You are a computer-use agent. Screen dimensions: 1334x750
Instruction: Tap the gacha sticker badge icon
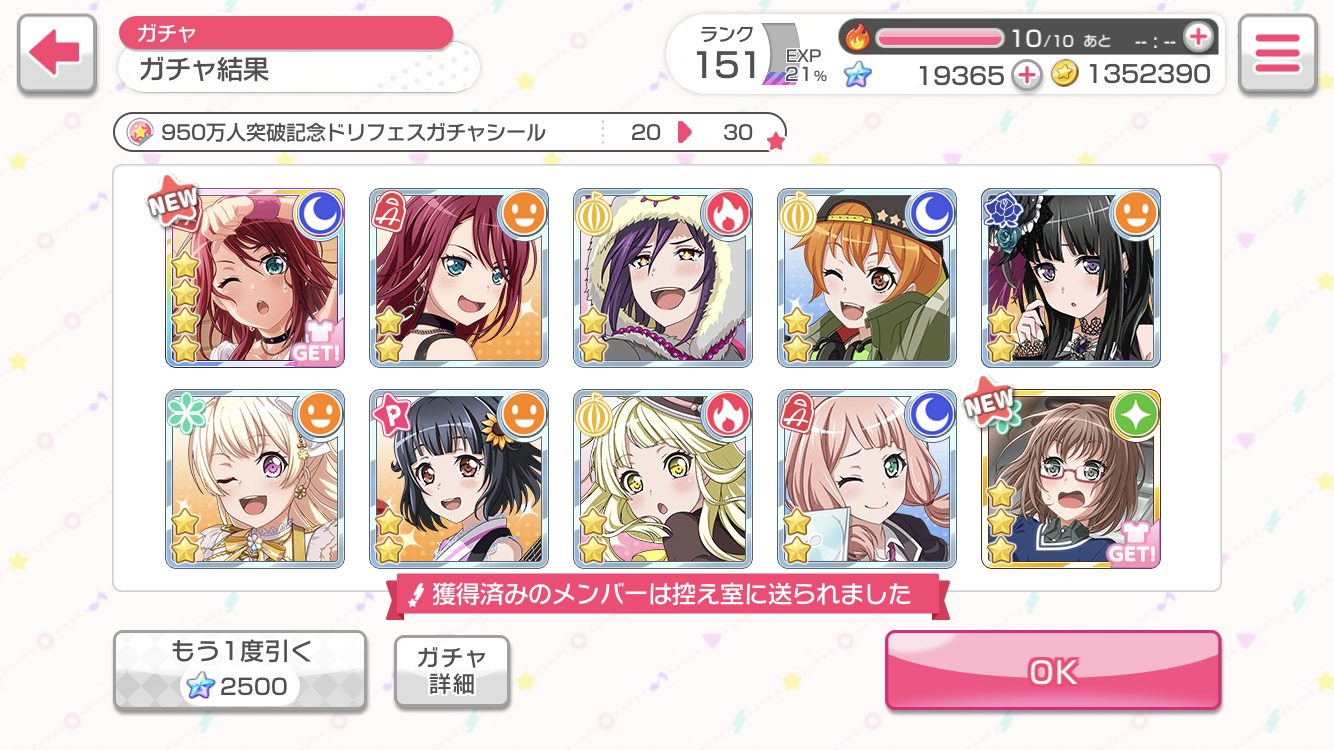(x=140, y=132)
